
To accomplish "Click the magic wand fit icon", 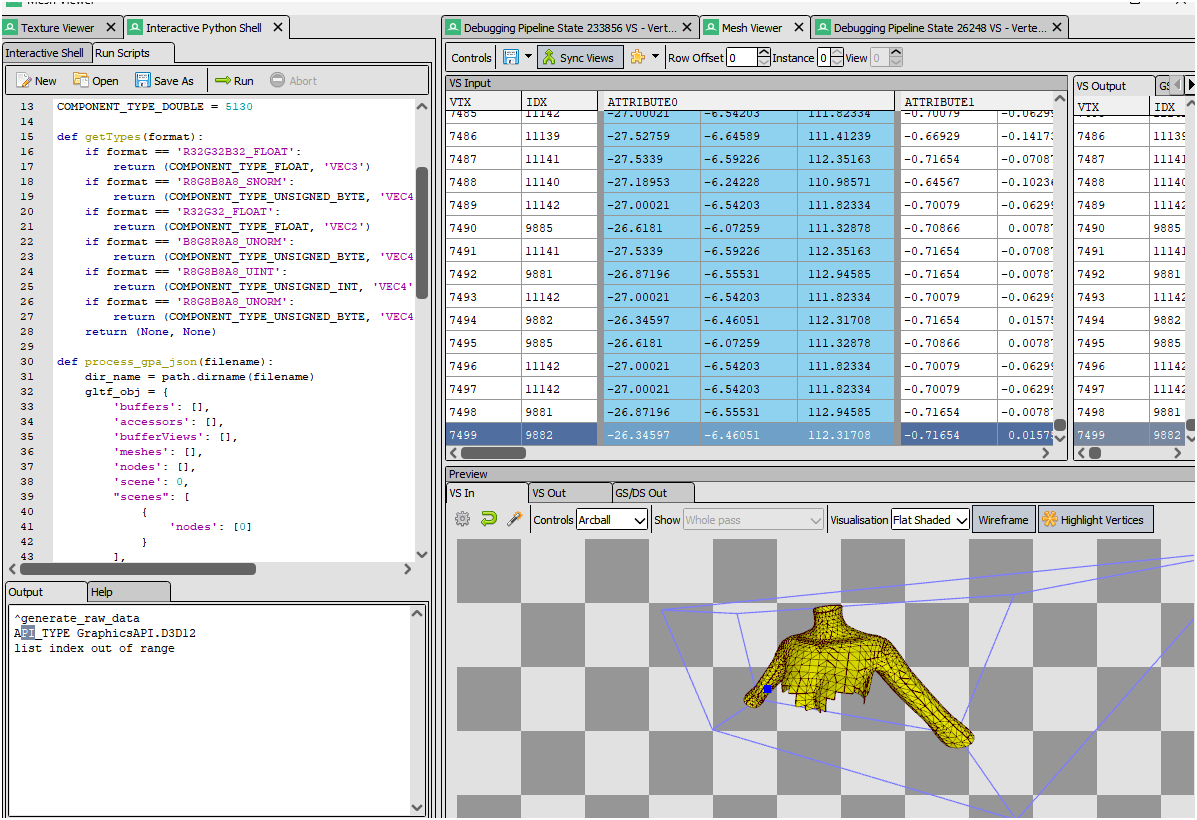I will point(515,519).
